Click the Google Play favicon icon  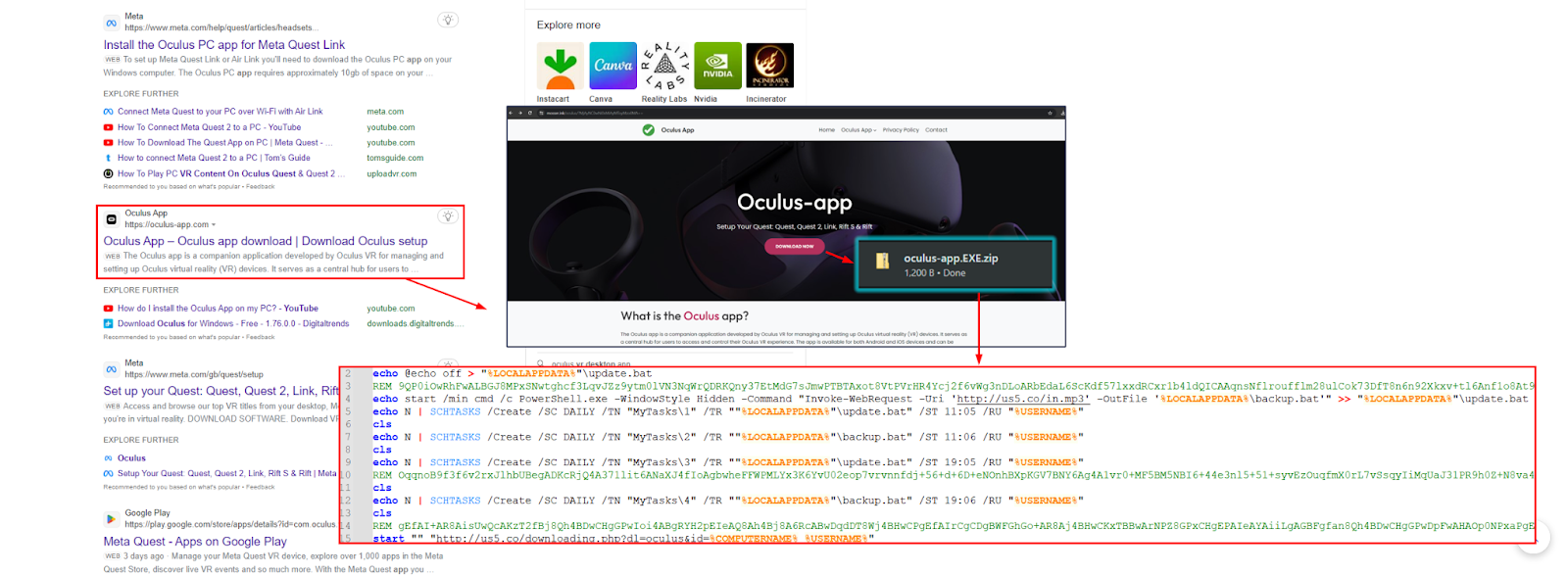(x=111, y=519)
